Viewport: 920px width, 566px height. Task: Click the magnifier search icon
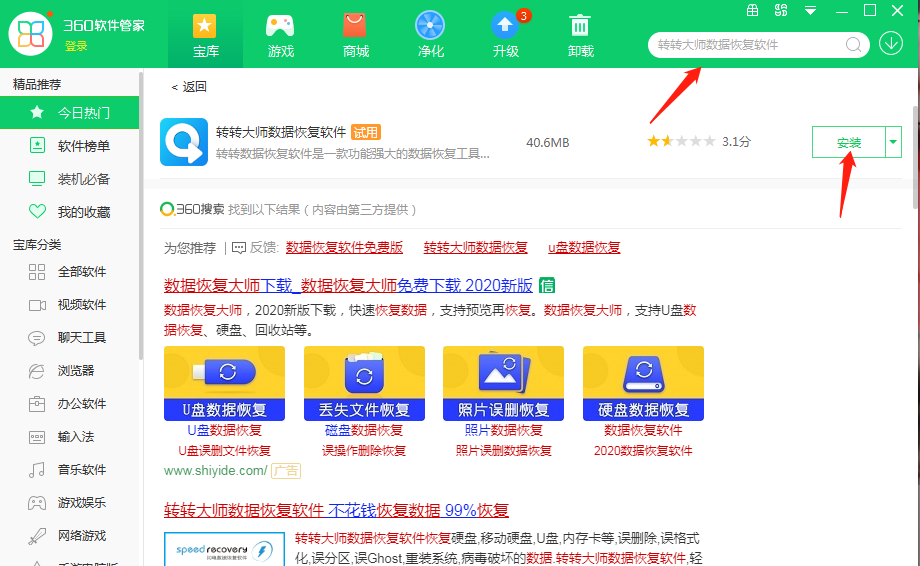coord(853,45)
